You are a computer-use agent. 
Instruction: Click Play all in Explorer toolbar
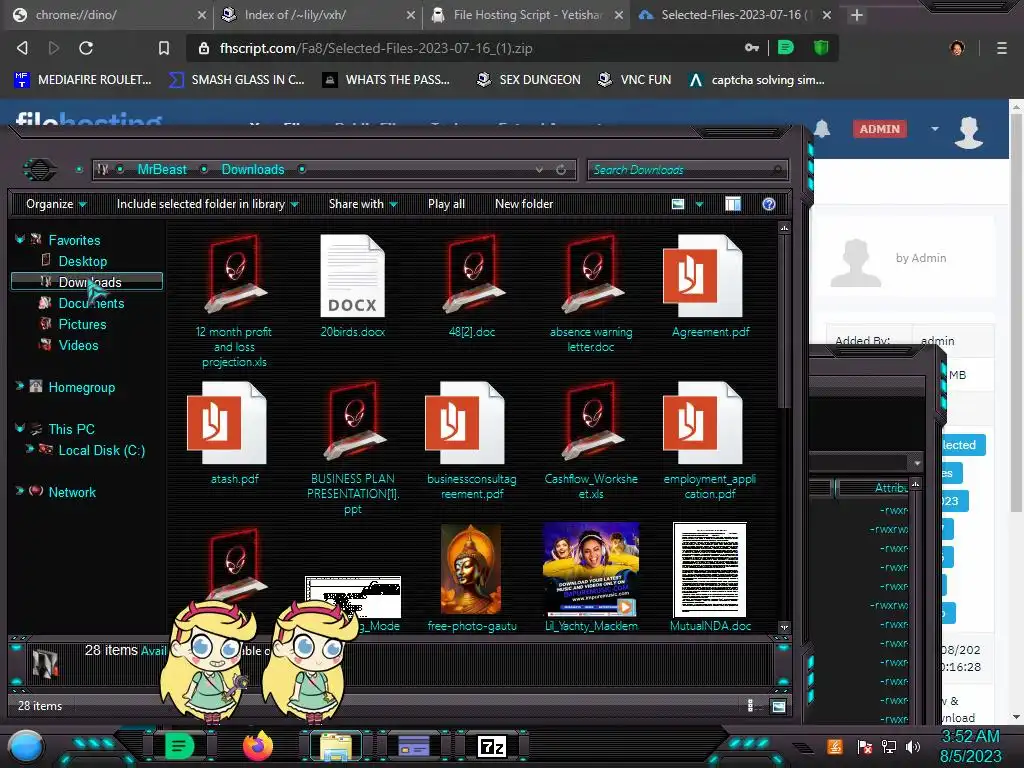pos(446,204)
